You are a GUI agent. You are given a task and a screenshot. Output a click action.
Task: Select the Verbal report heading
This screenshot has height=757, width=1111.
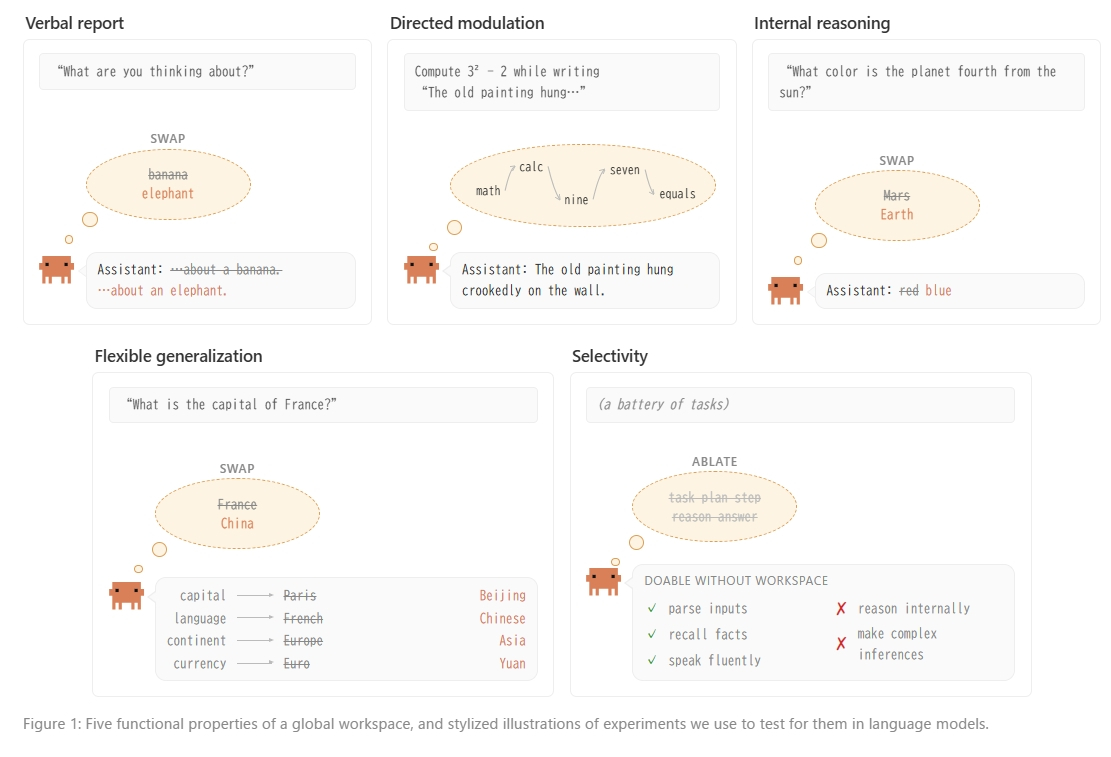tap(74, 23)
